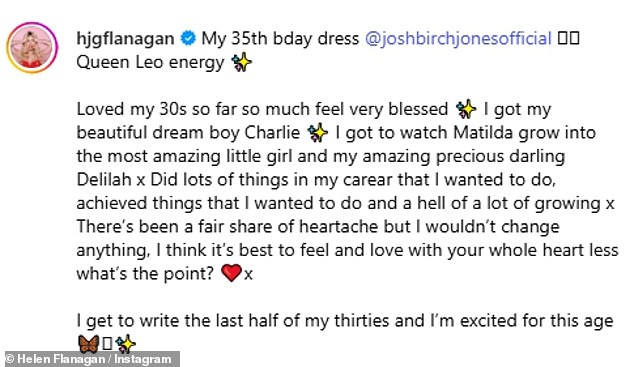Click the phrase what's the point?

pos(145,274)
